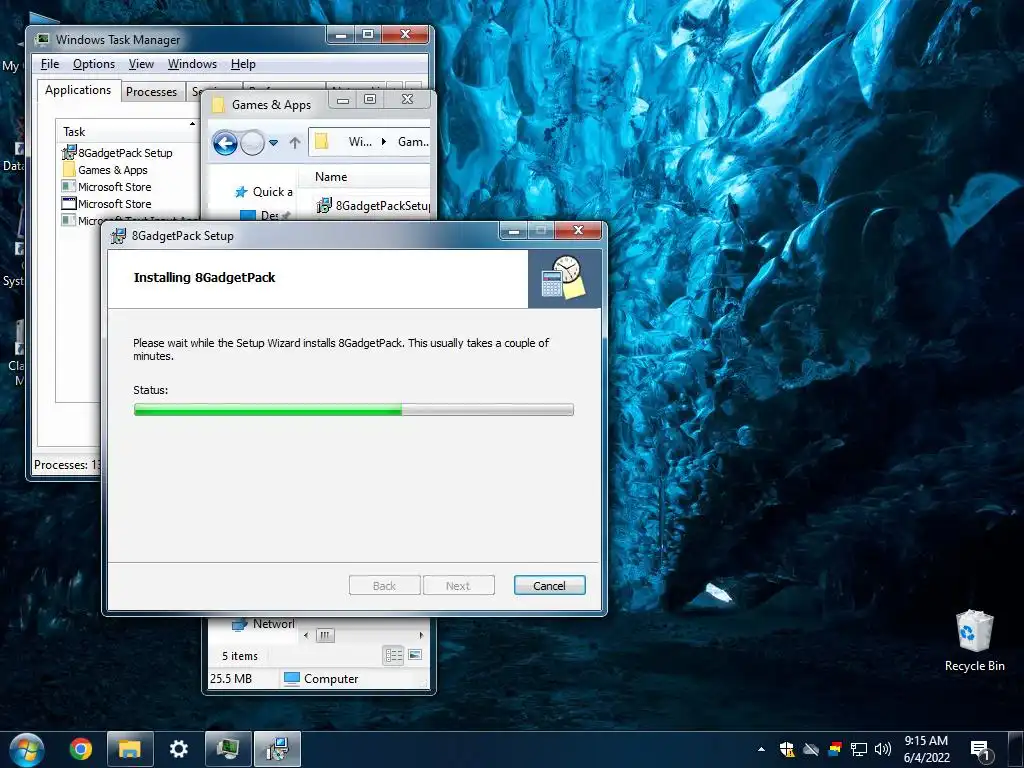
Task: Click scroll right arrow in explorer pane
Action: [x=421, y=635]
